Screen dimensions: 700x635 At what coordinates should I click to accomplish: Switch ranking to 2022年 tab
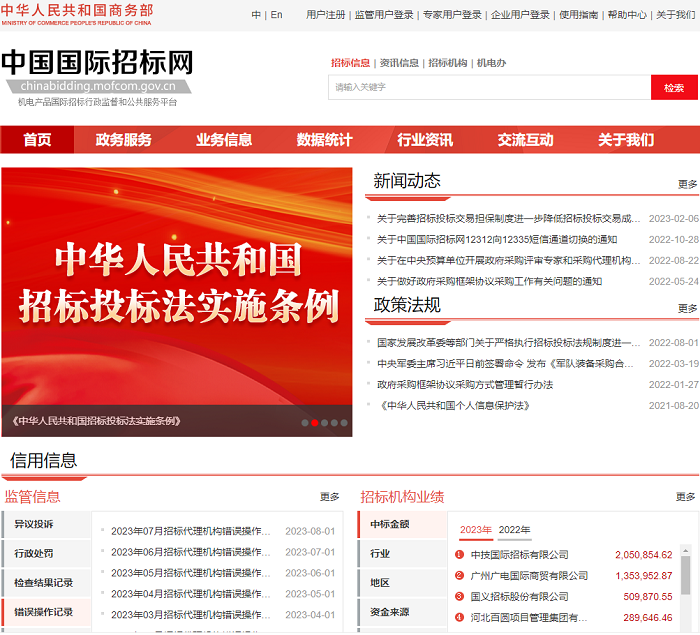pos(514,530)
